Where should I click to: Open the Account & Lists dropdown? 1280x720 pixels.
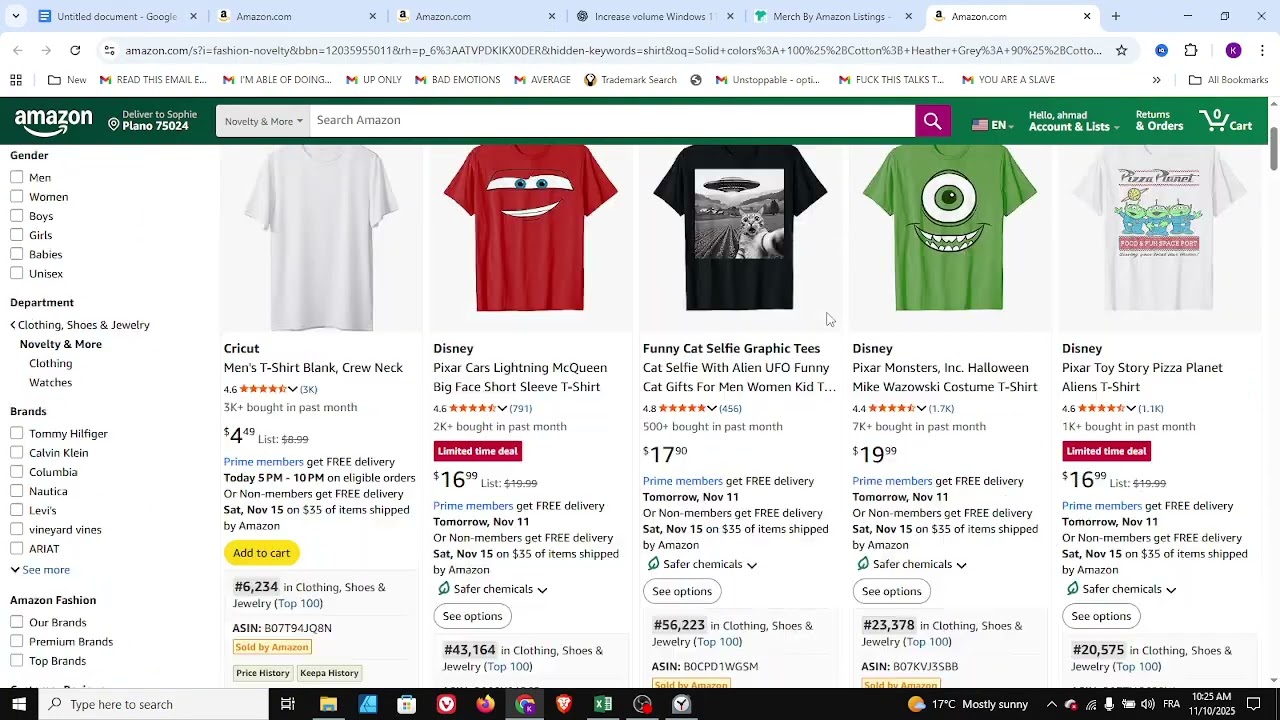click(x=1075, y=121)
